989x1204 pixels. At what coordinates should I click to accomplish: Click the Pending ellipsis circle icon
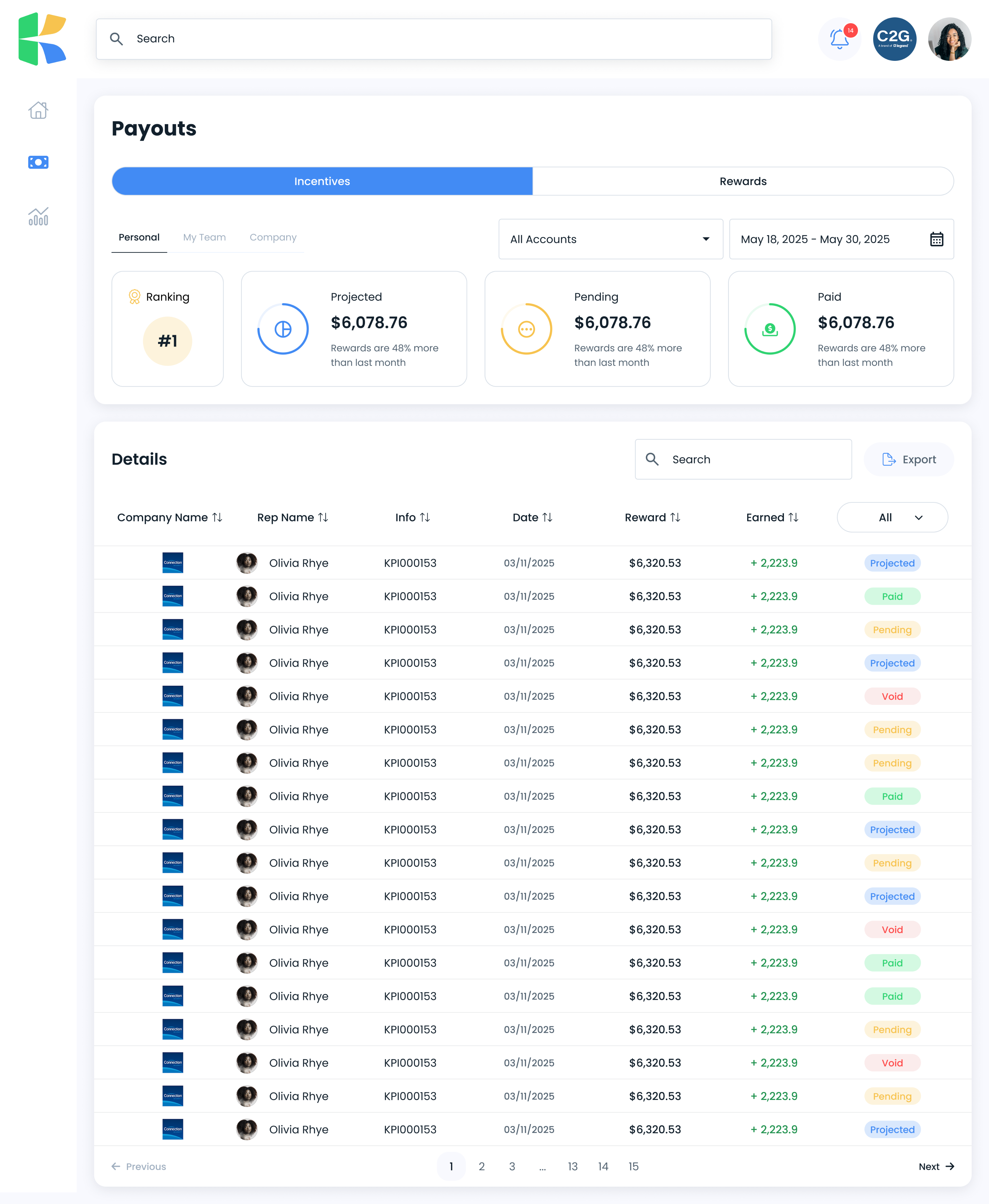[x=527, y=329]
